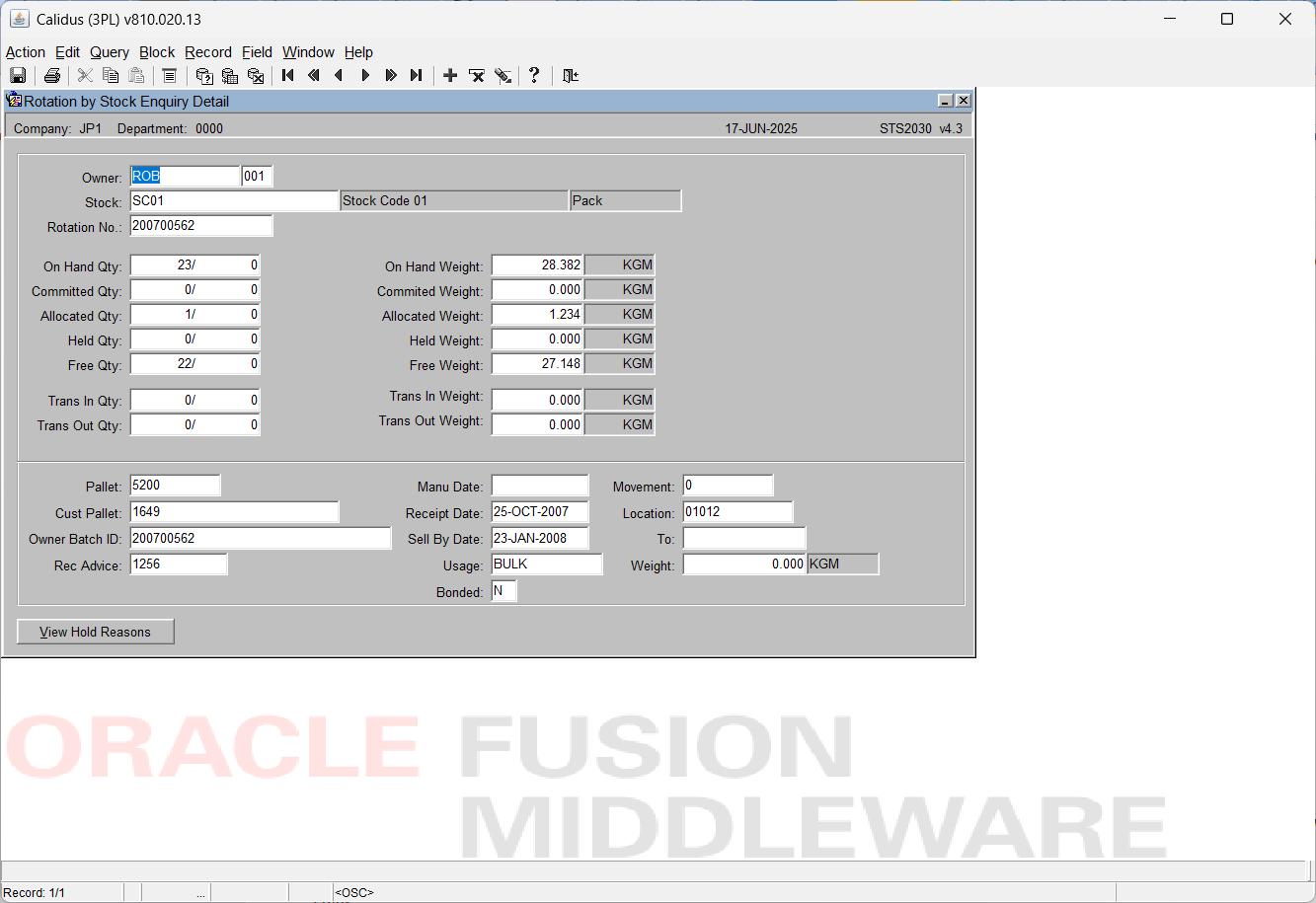Jump to first record icon
Image resolution: width=1316 pixels, height=903 pixels.
coord(288,75)
